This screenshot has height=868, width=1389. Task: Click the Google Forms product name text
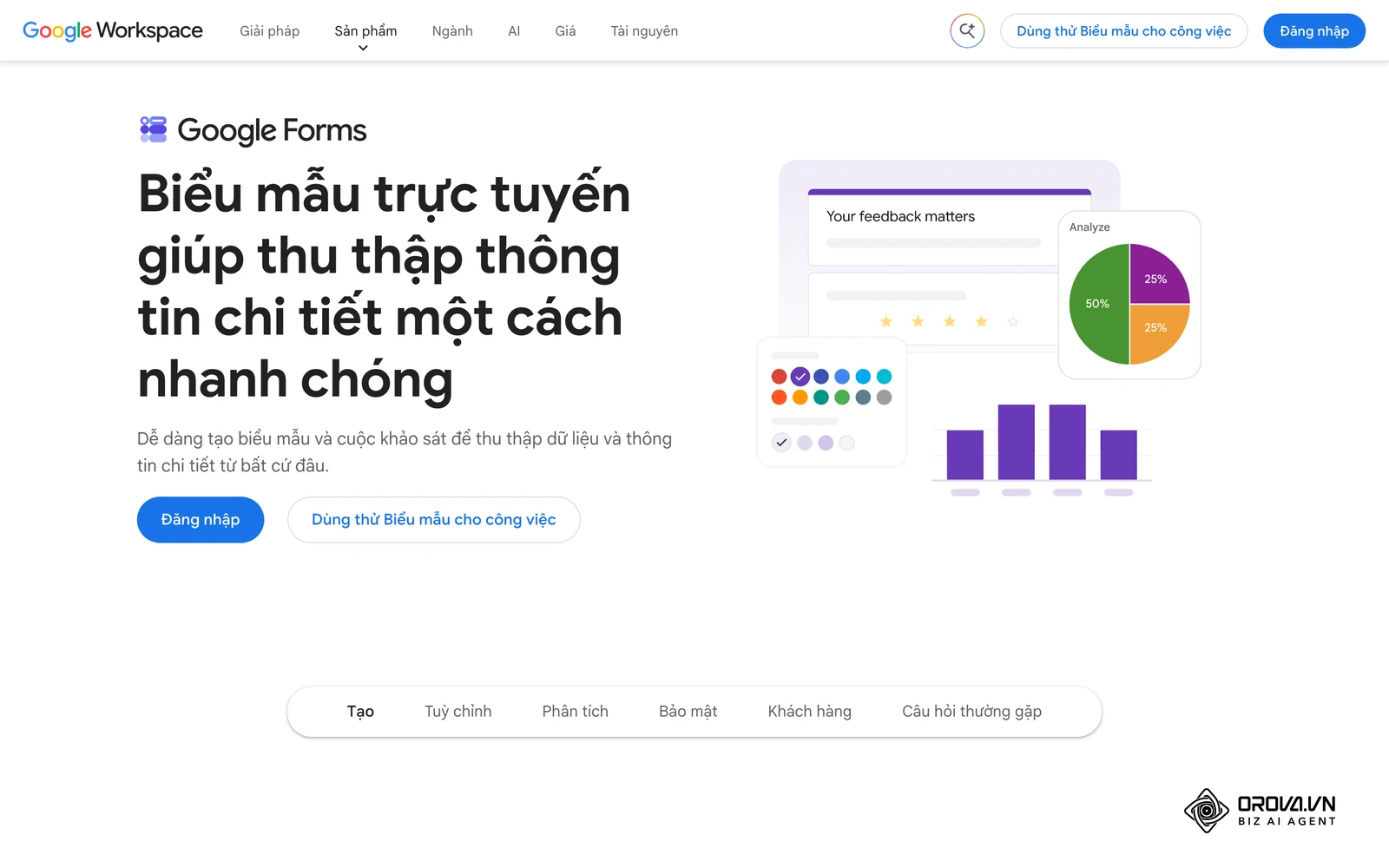[x=272, y=130]
